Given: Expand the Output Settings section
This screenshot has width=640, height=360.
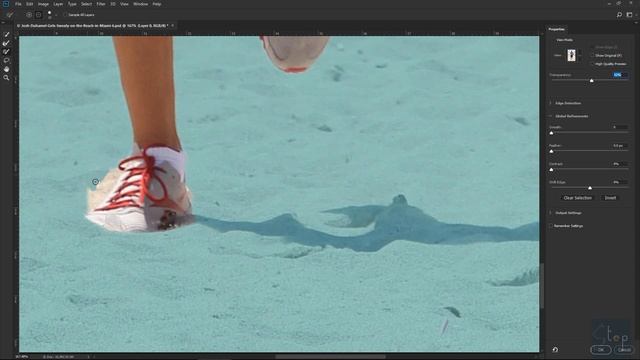Looking at the screenshot, I should pyautogui.click(x=551, y=213).
